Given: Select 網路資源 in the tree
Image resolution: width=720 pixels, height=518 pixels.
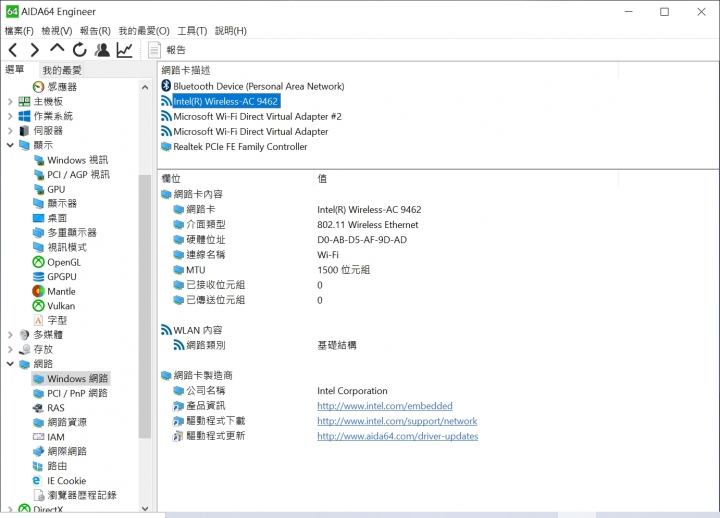Looking at the screenshot, I should coord(60,422).
